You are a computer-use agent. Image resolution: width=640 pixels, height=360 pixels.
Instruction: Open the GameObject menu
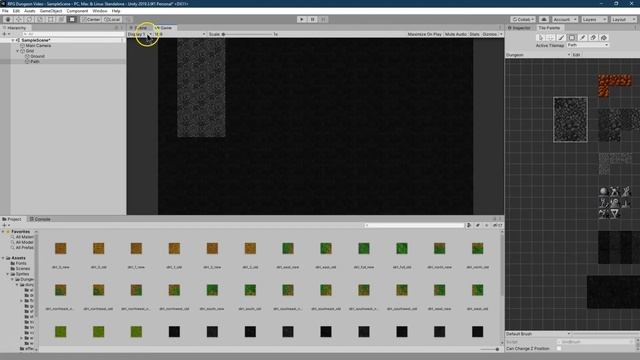[51, 11]
